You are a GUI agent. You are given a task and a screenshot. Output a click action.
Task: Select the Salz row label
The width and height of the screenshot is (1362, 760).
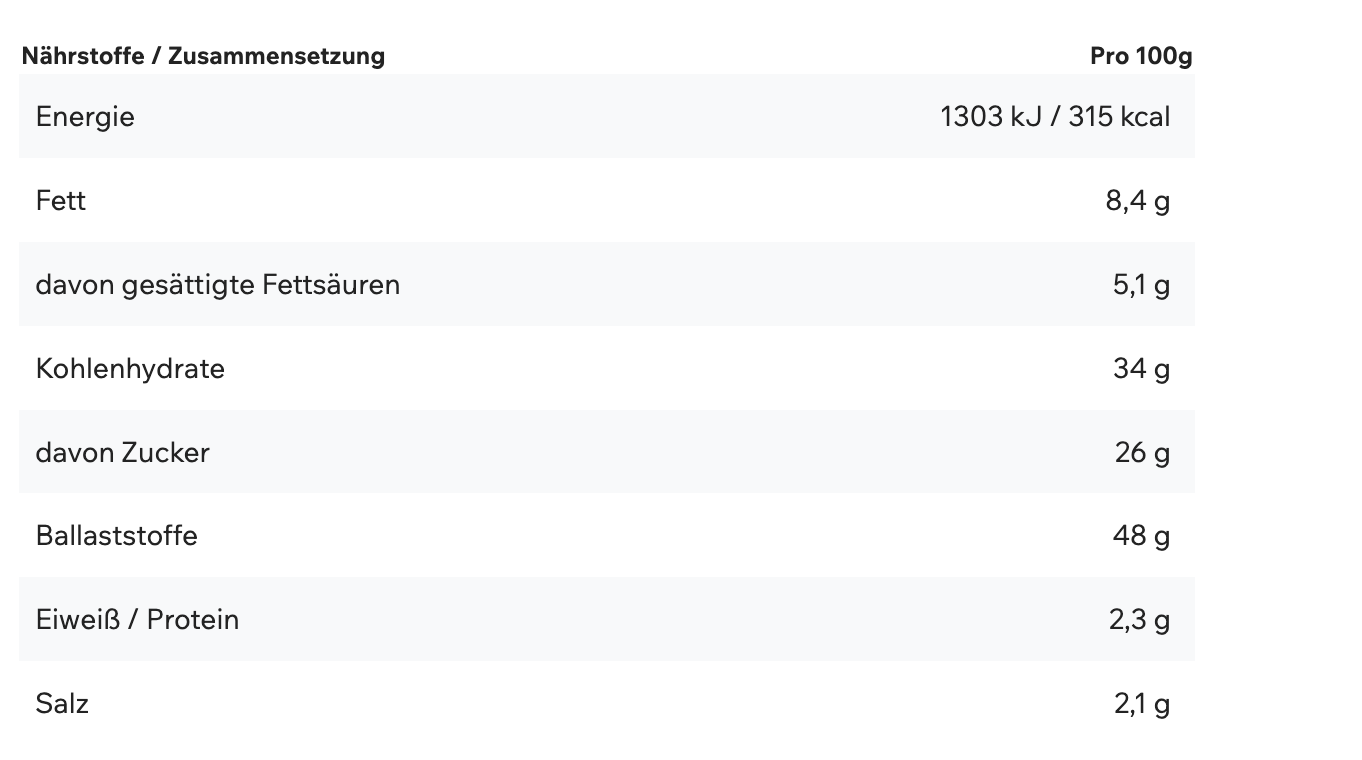[x=62, y=704]
